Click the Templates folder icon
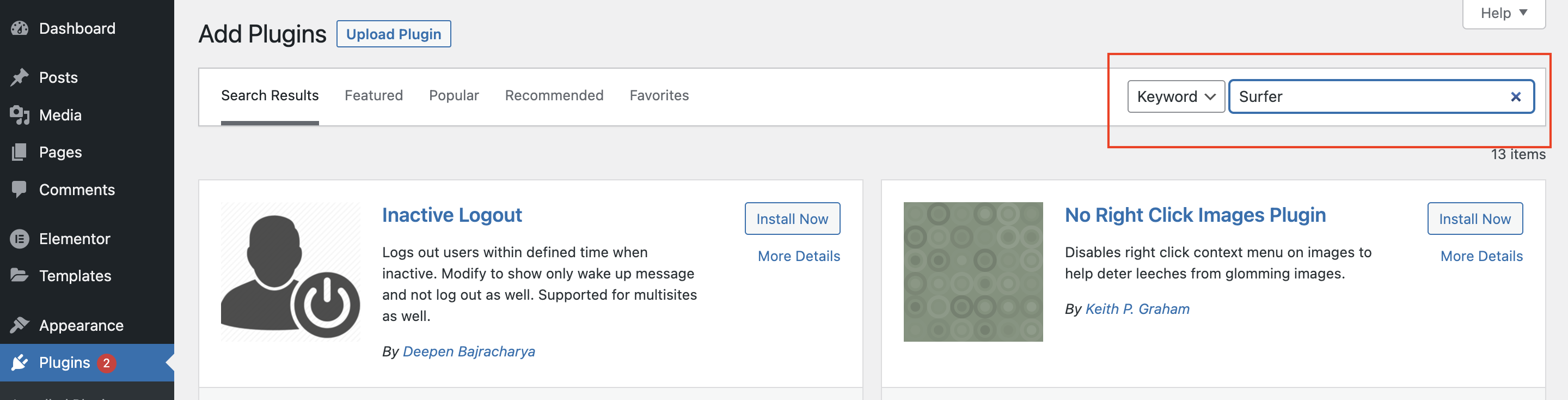Image resolution: width=1568 pixels, height=400 pixels. [20, 276]
